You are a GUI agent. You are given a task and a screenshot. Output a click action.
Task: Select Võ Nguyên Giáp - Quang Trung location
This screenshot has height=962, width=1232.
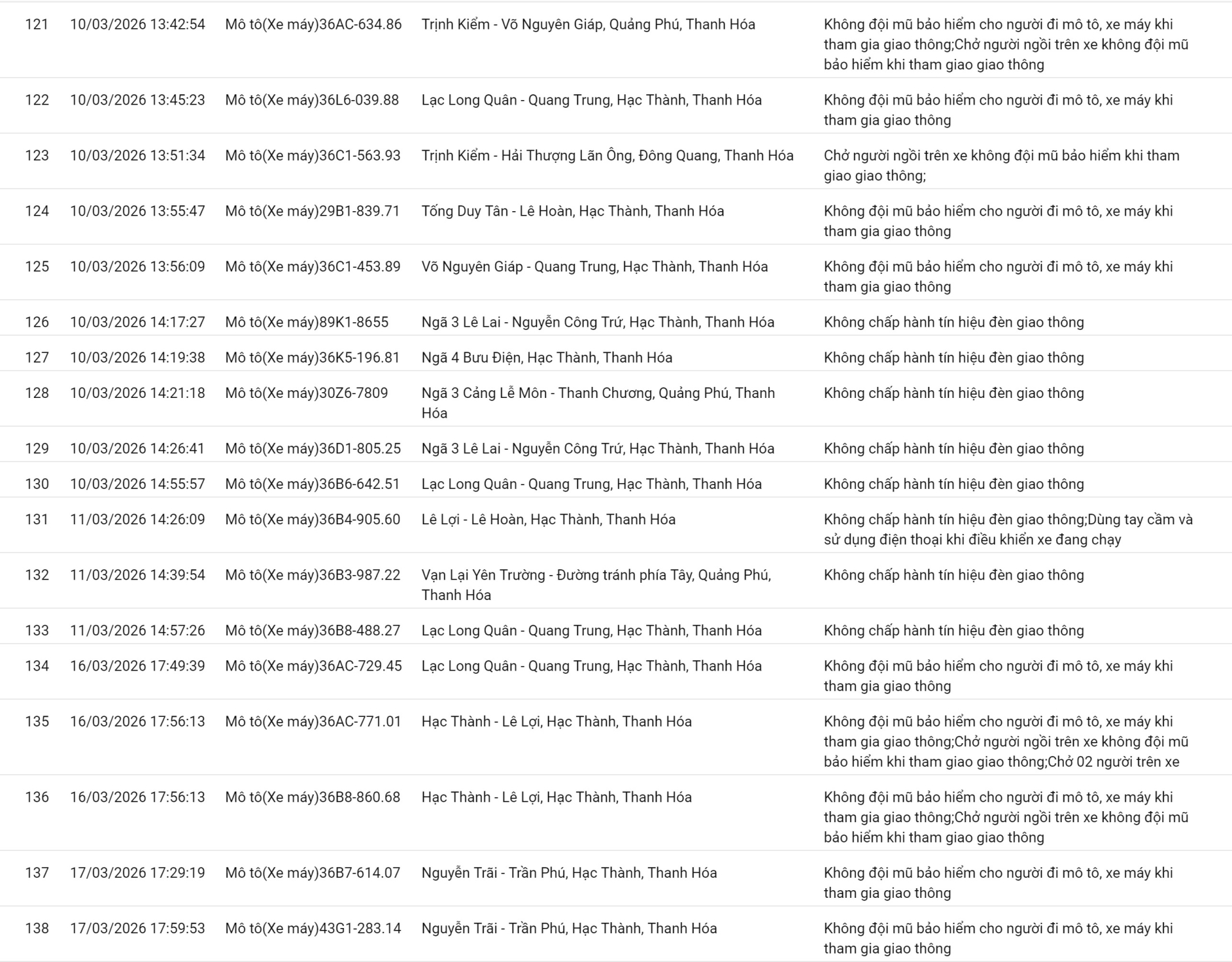[x=594, y=266]
